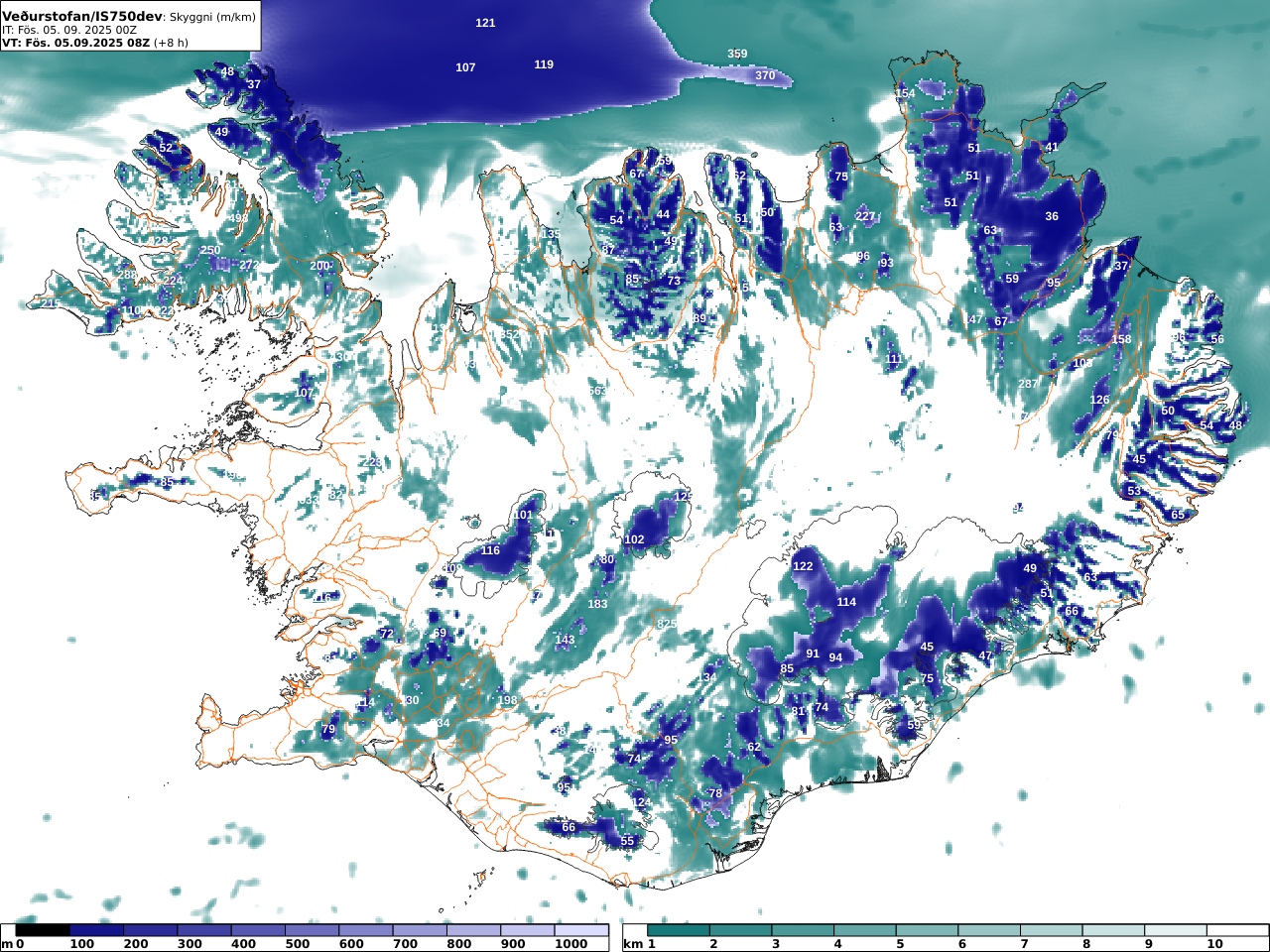This screenshot has width=1270, height=952.
Task: Click the '79' value in the southwest
Action: [x=328, y=729]
